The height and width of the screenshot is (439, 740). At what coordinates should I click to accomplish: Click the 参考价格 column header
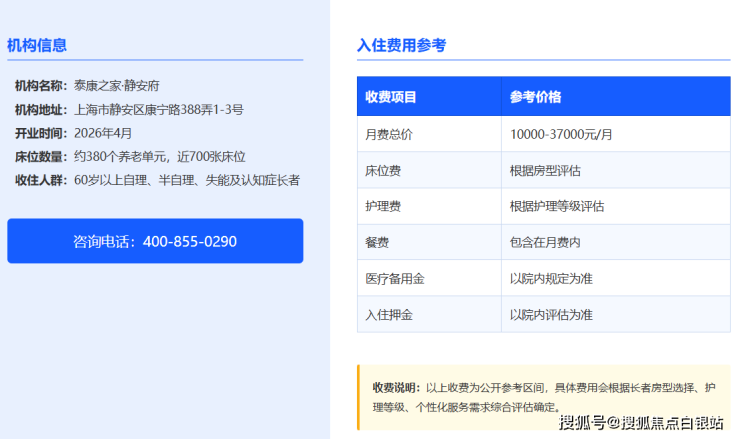[616, 96]
